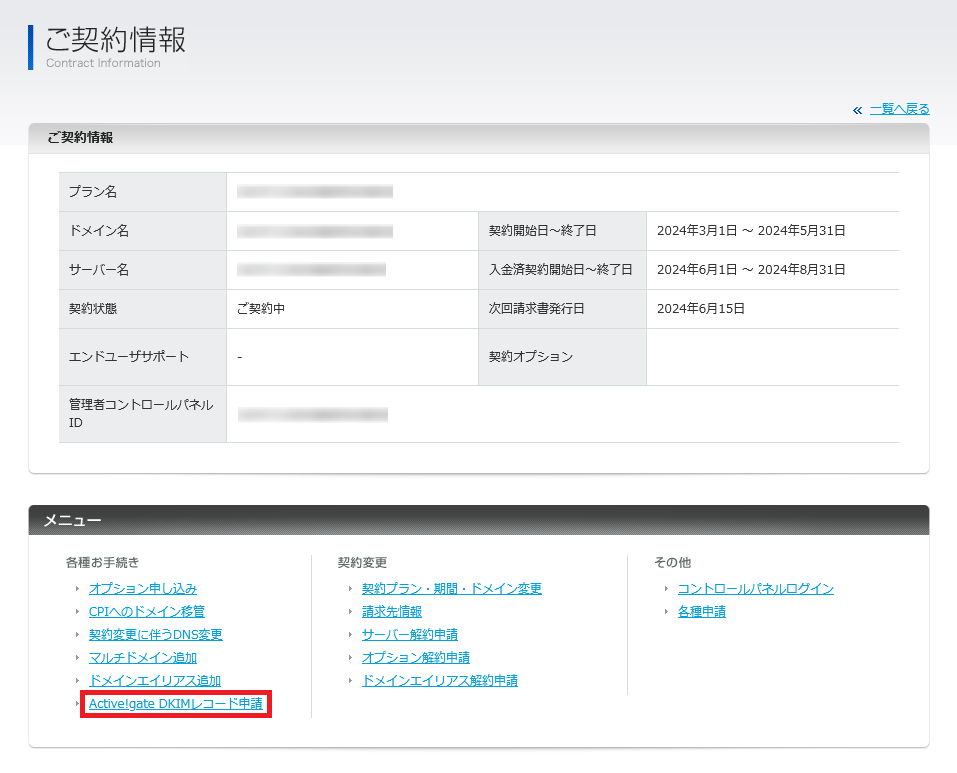Open サーバー解約申請 link
This screenshot has width=957, height=773.
(x=409, y=635)
